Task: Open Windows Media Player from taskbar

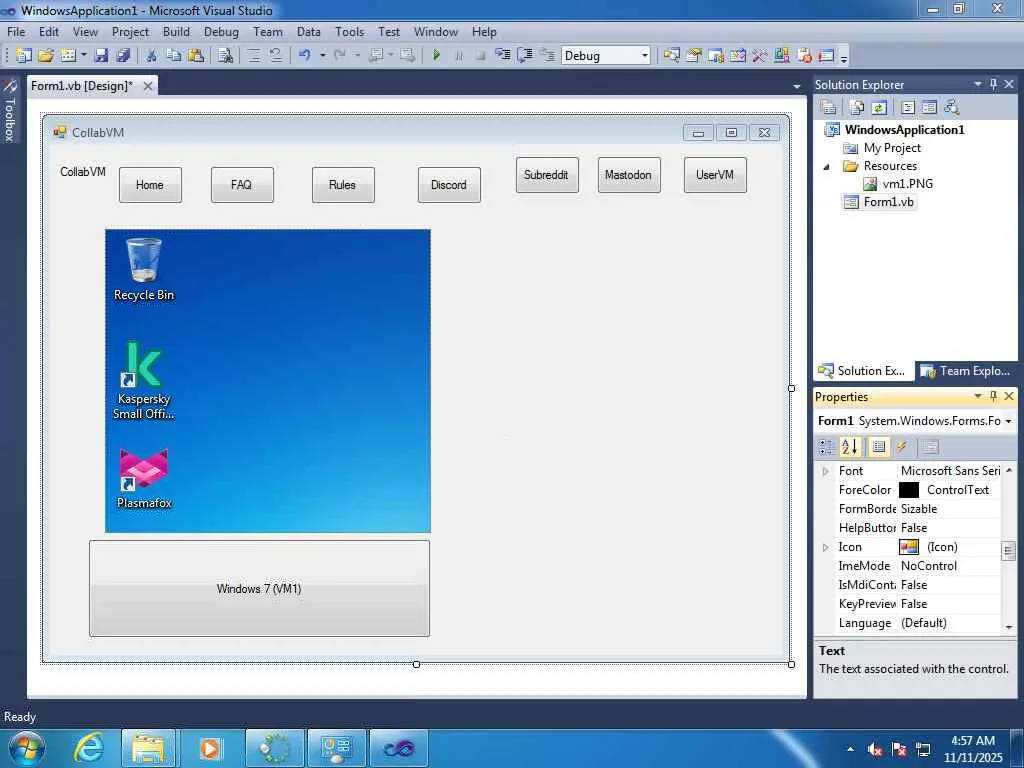Action: (x=210, y=748)
